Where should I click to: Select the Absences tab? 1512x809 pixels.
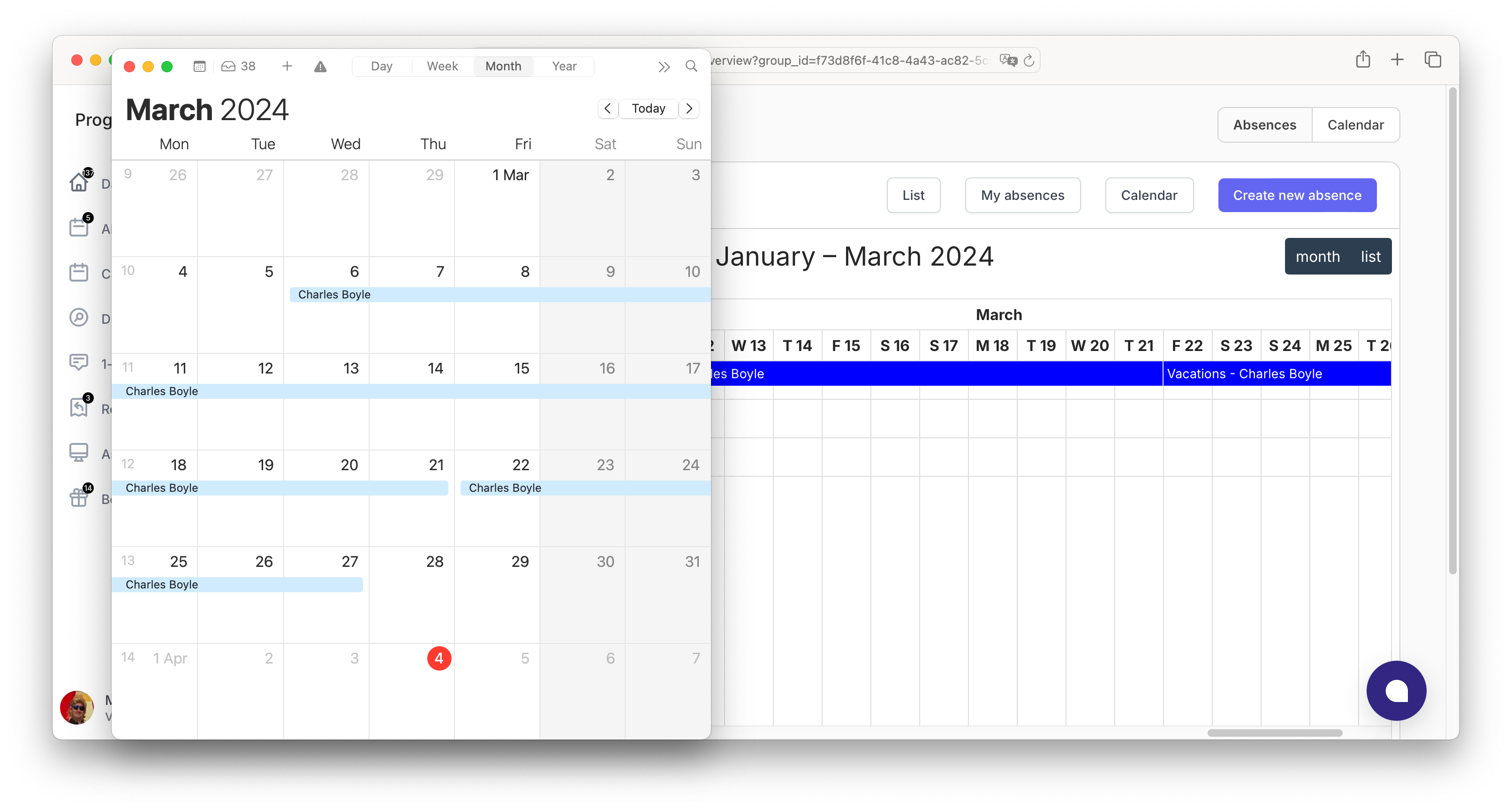(1263, 124)
